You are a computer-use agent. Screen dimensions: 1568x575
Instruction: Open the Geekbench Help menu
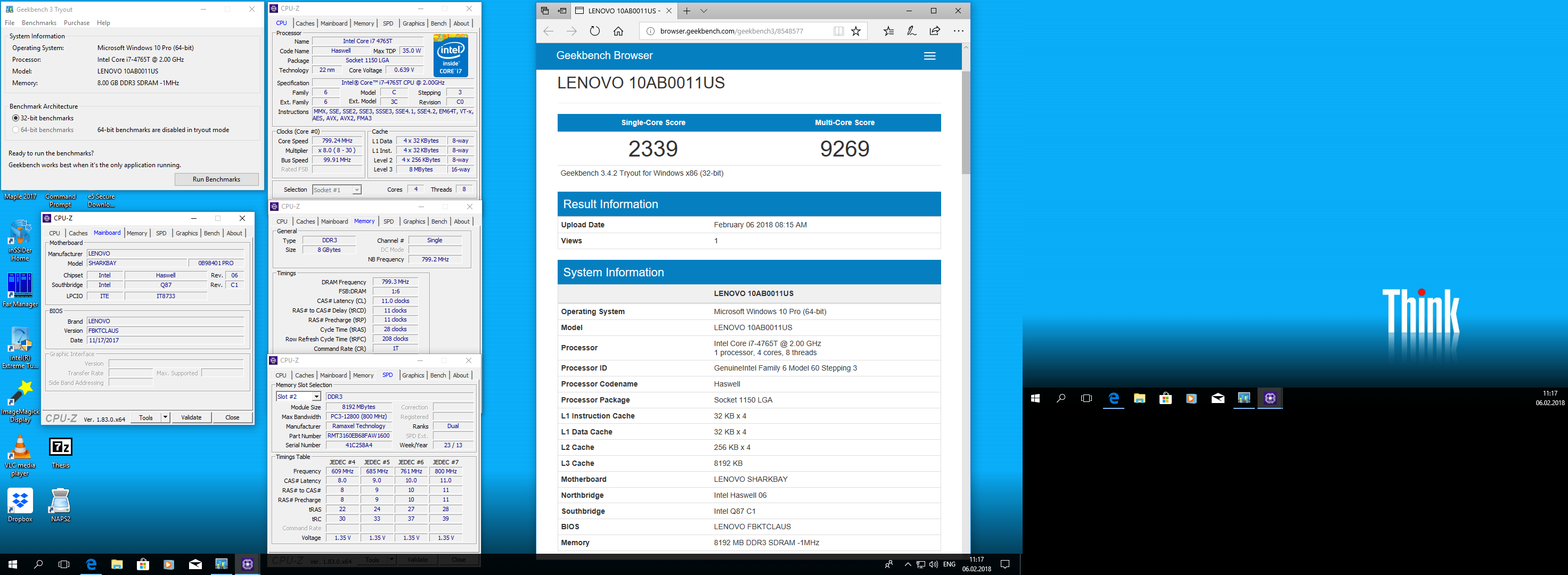[103, 22]
